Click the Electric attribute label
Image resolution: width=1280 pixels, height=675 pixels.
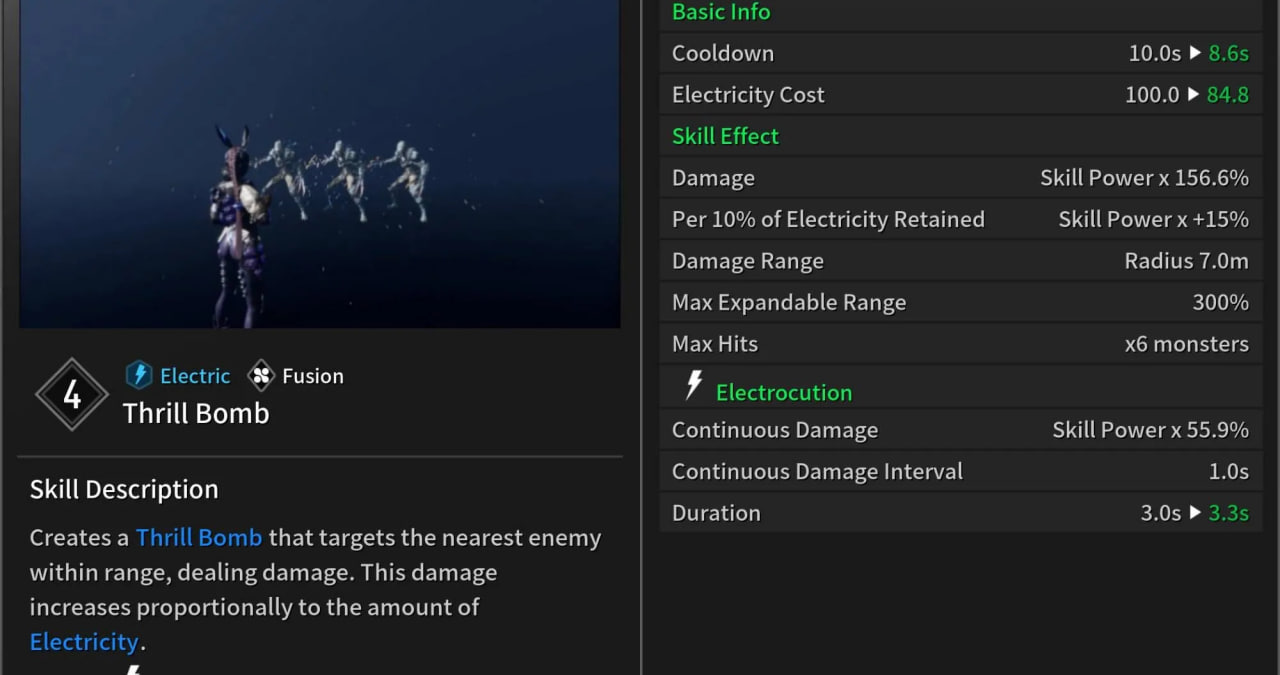tap(195, 376)
